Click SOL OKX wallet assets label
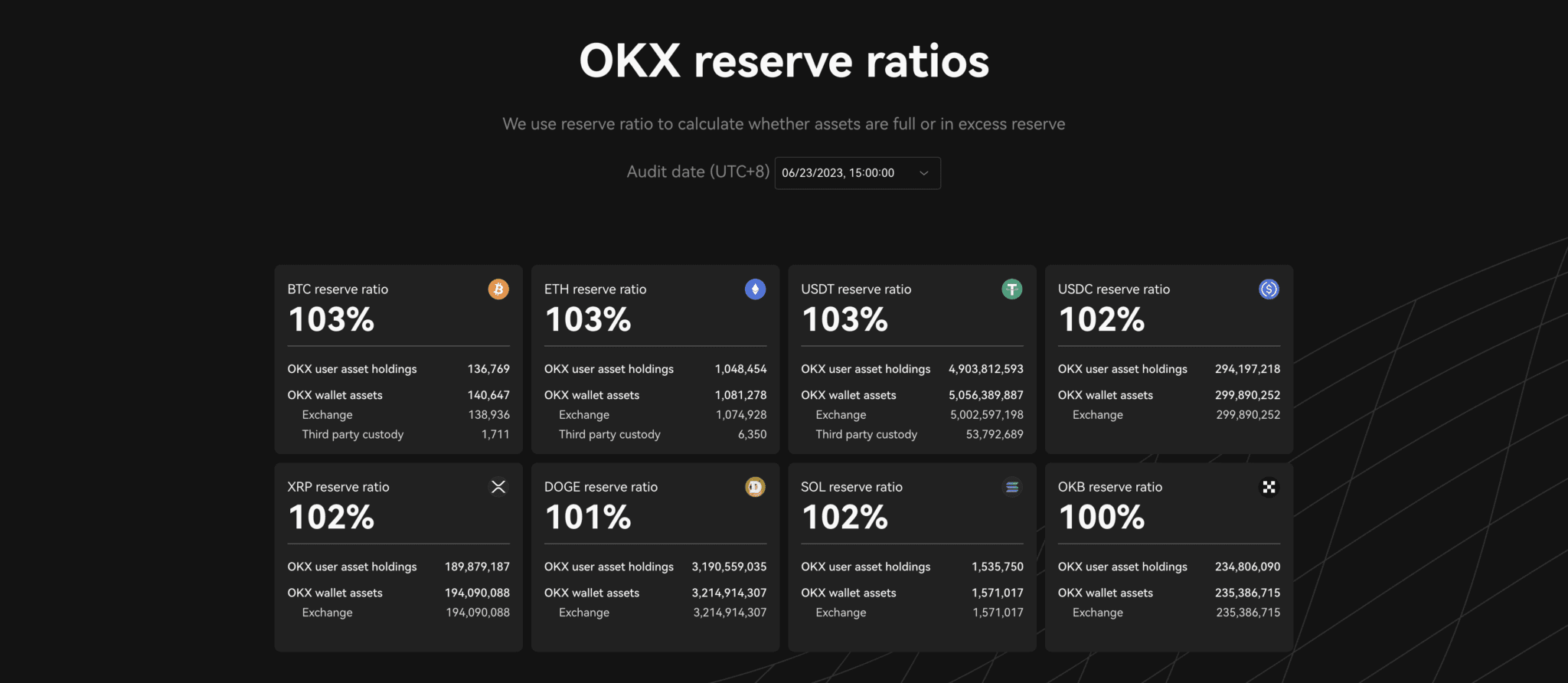Image resolution: width=1568 pixels, height=683 pixels. [x=848, y=593]
